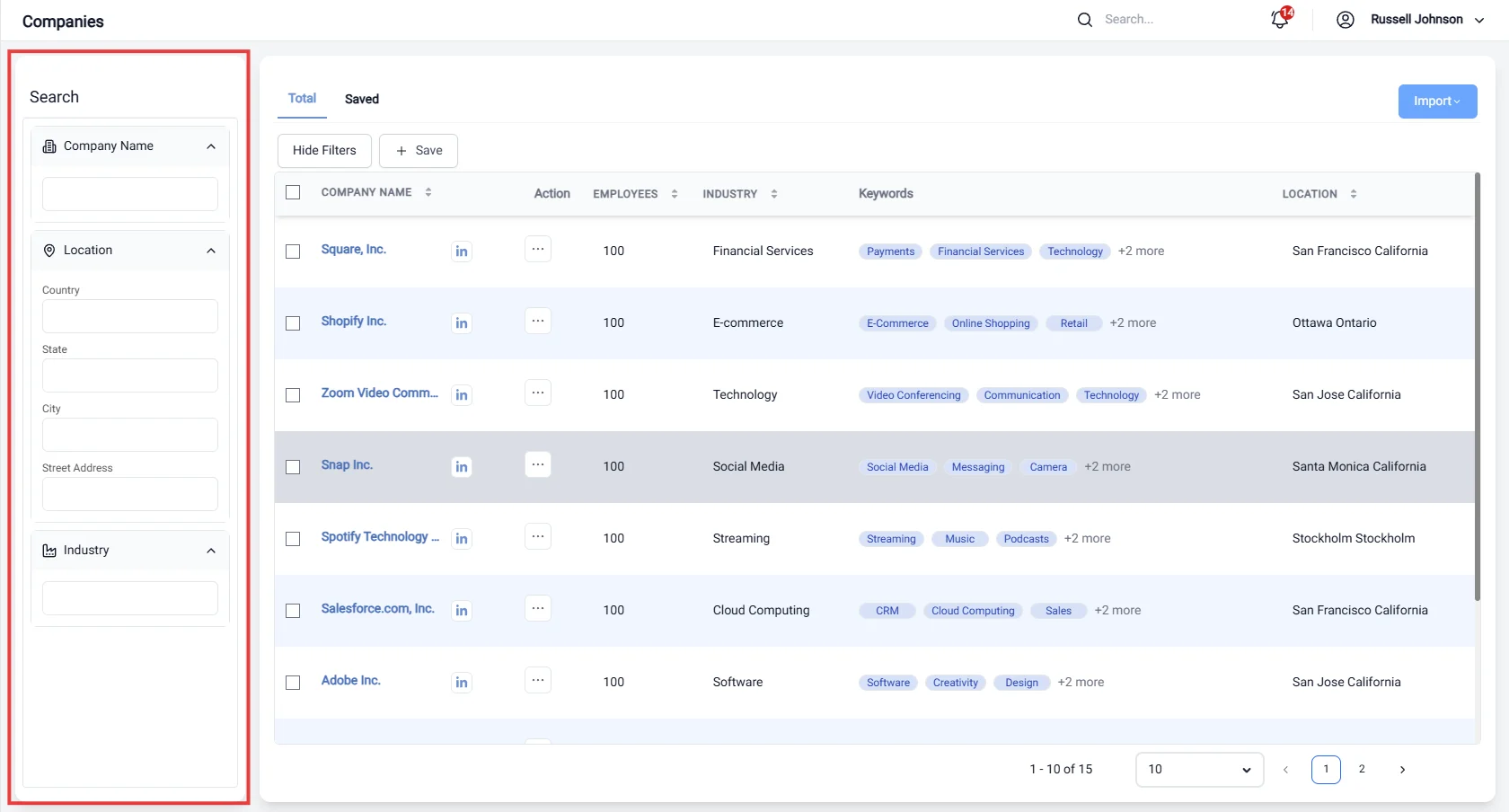1509x812 pixels.
Task: Open LinkedIn icon for Shopify Inc.
Action: tap(462, 323)
